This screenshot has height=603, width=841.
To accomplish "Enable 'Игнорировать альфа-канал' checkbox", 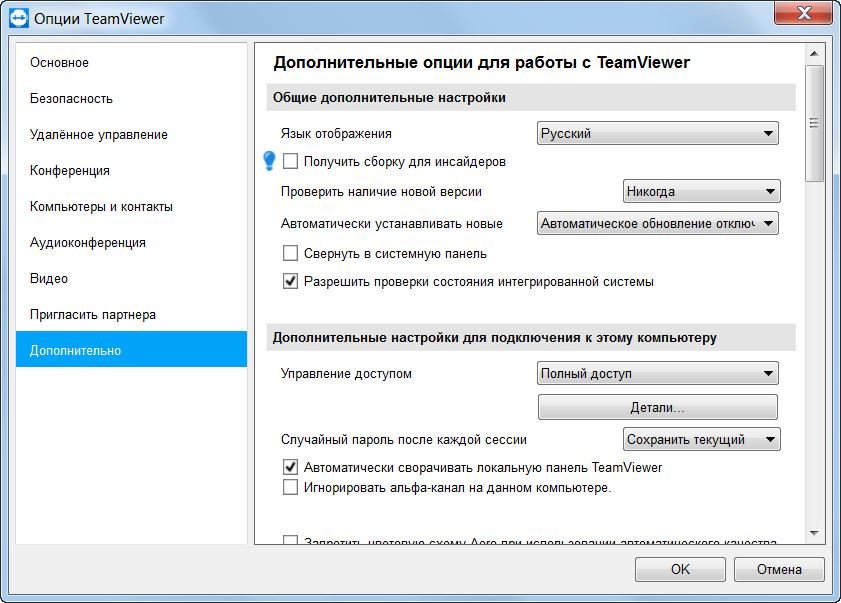I will tap(291, 487).
